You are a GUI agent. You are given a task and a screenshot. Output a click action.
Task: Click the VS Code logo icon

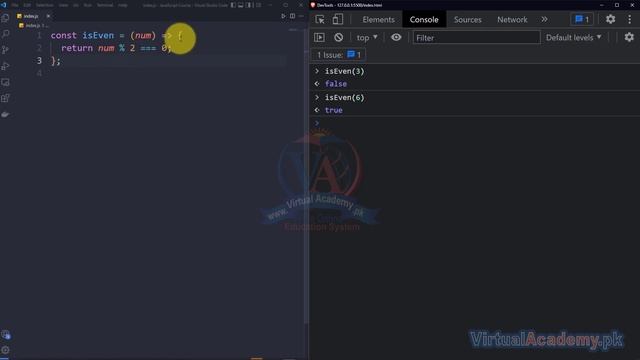point(4,5)
